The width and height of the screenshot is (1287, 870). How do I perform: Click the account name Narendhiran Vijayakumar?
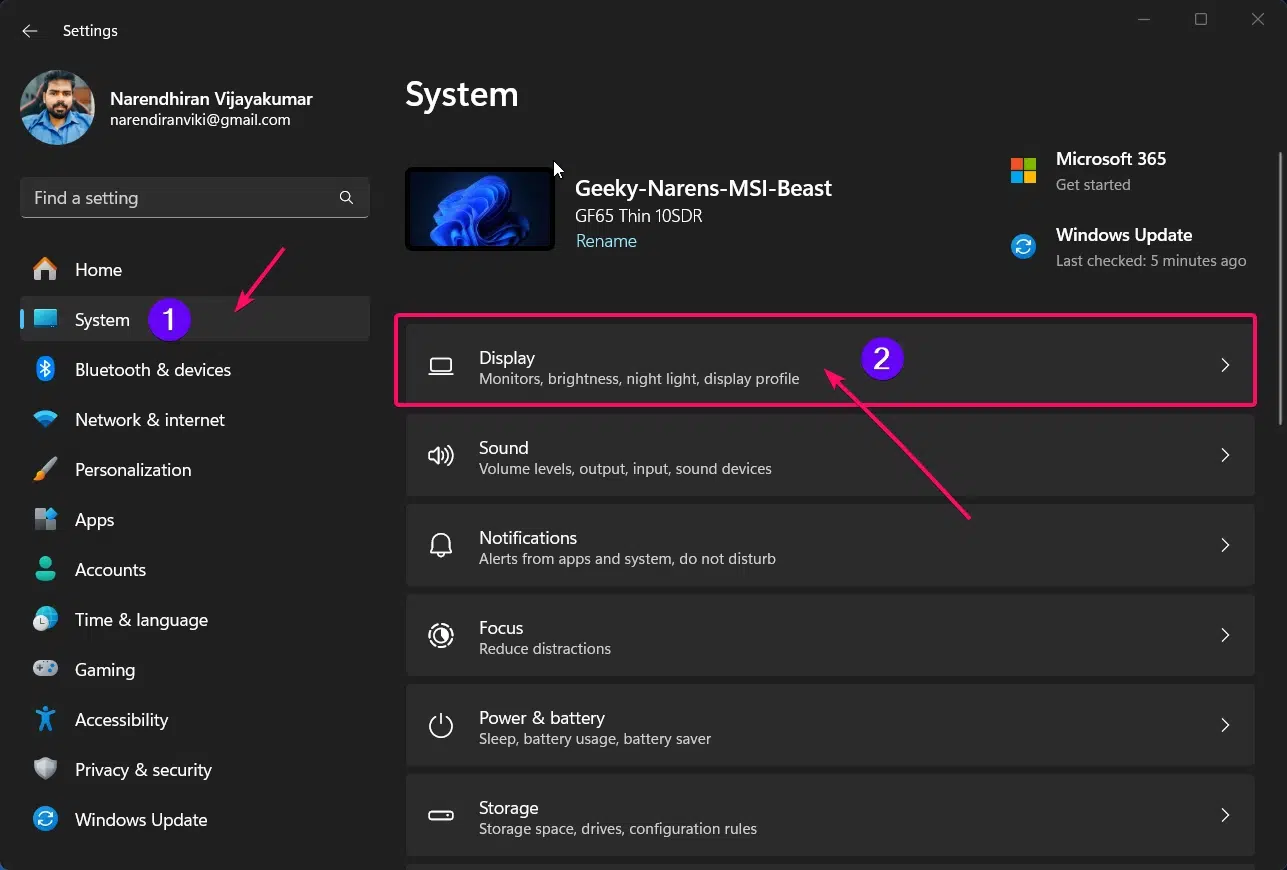(x=211, y=99)
